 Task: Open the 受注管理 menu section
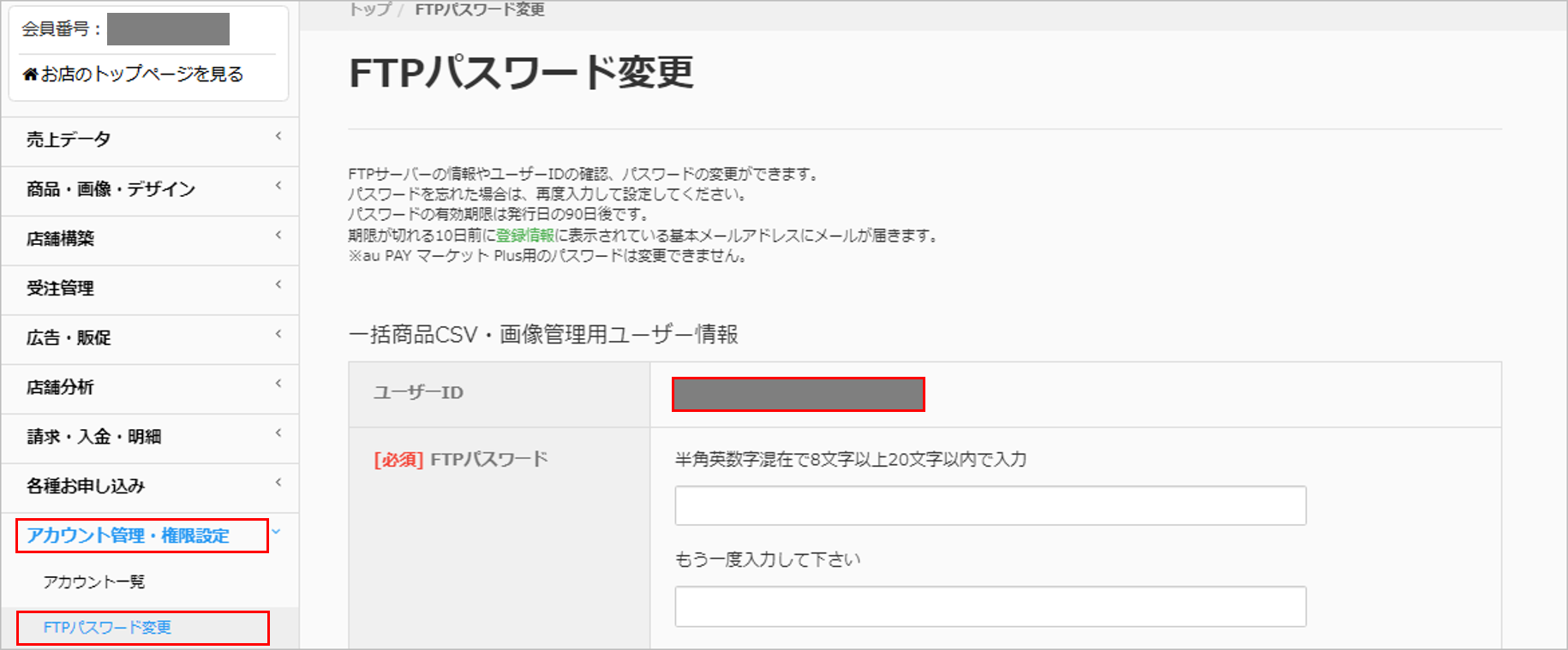click(60, 289)
